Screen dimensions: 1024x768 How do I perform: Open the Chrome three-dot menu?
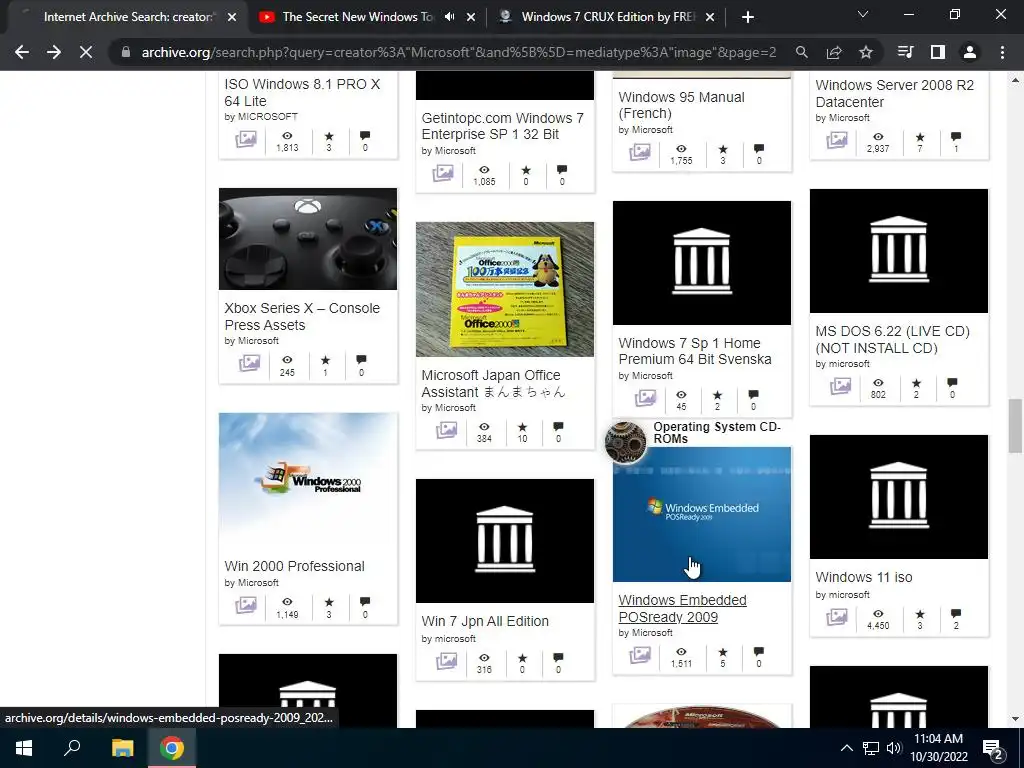point(1002,52)
